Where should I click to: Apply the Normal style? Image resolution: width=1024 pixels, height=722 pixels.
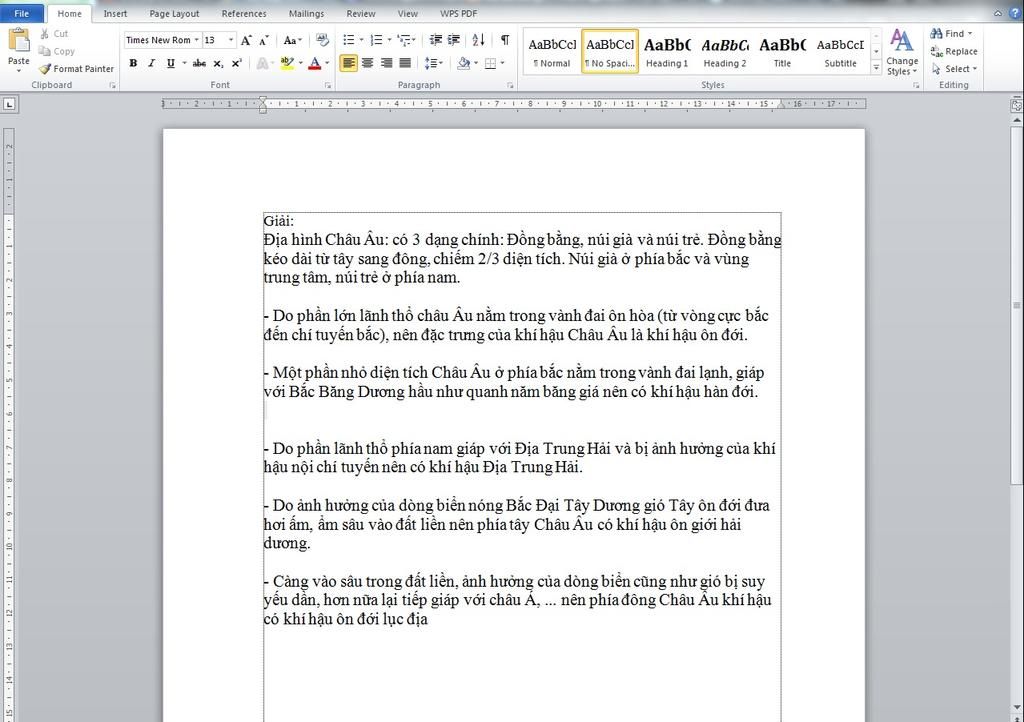[x=552, y=52]
